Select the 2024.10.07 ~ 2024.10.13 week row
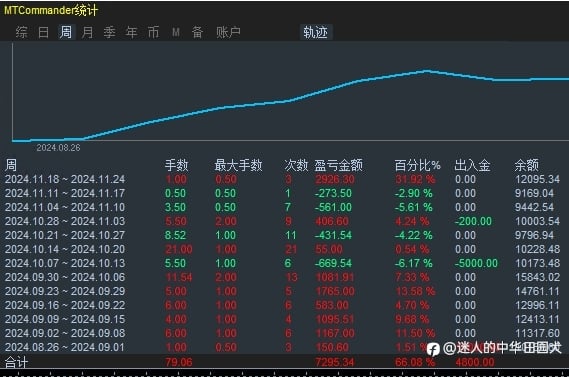Viewport: 569px width, 377px height. click(x=284, y=263)
